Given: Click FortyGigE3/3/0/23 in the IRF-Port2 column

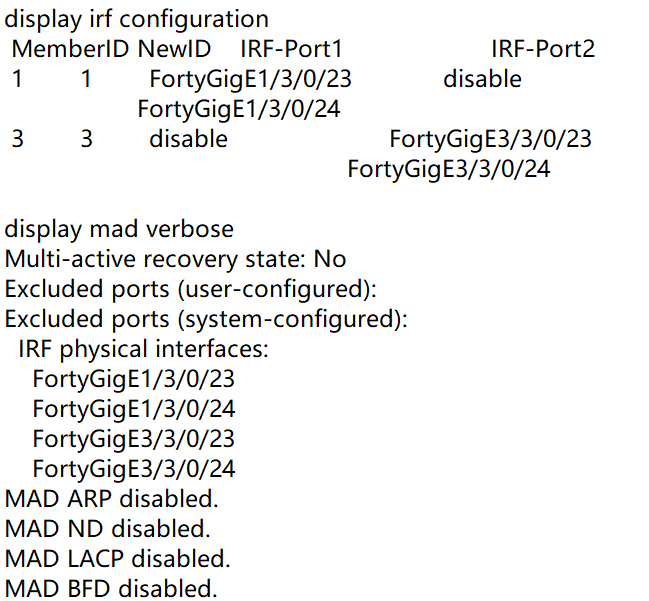Looking at the screenshot, I should click(490, 139).
